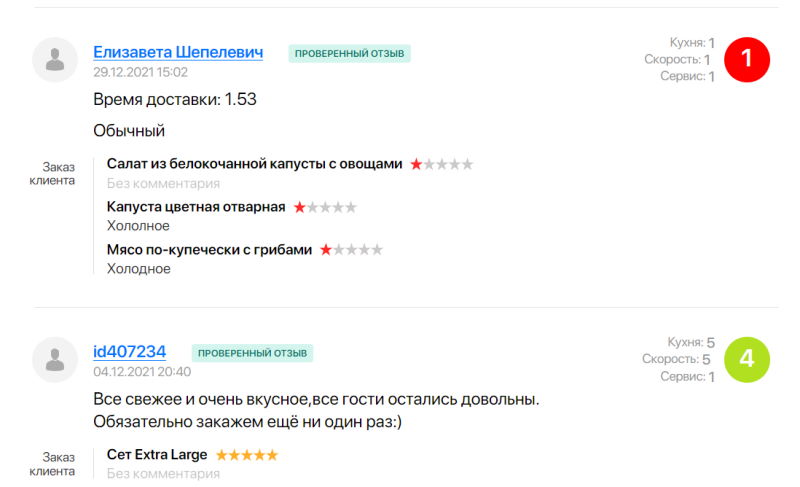Screen dimensions: 800x487
Task: Click review text Все свежее и очень вкусное
Action: click(316, 399)
